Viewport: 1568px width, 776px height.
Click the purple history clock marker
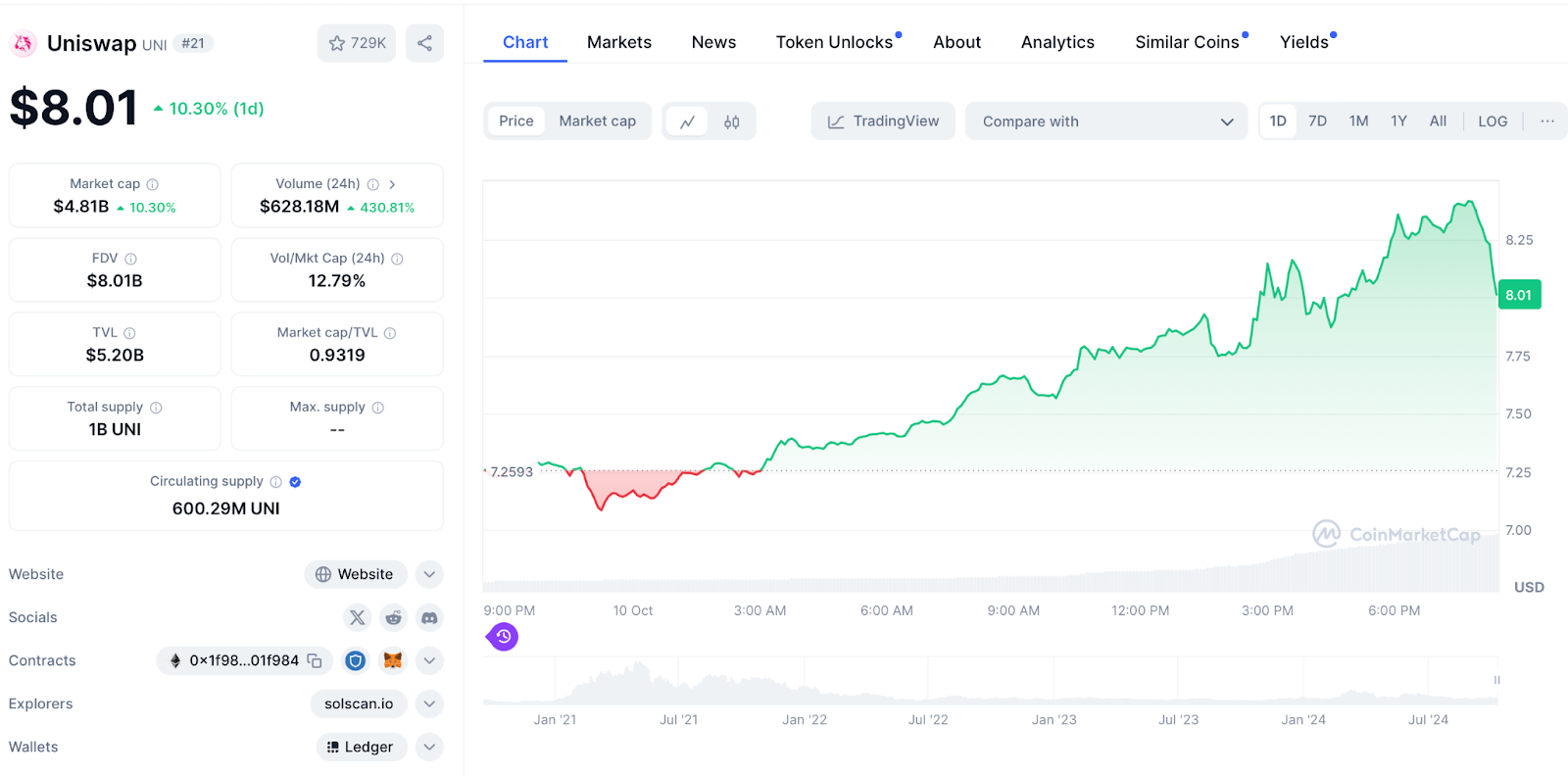tap(503, 637)
